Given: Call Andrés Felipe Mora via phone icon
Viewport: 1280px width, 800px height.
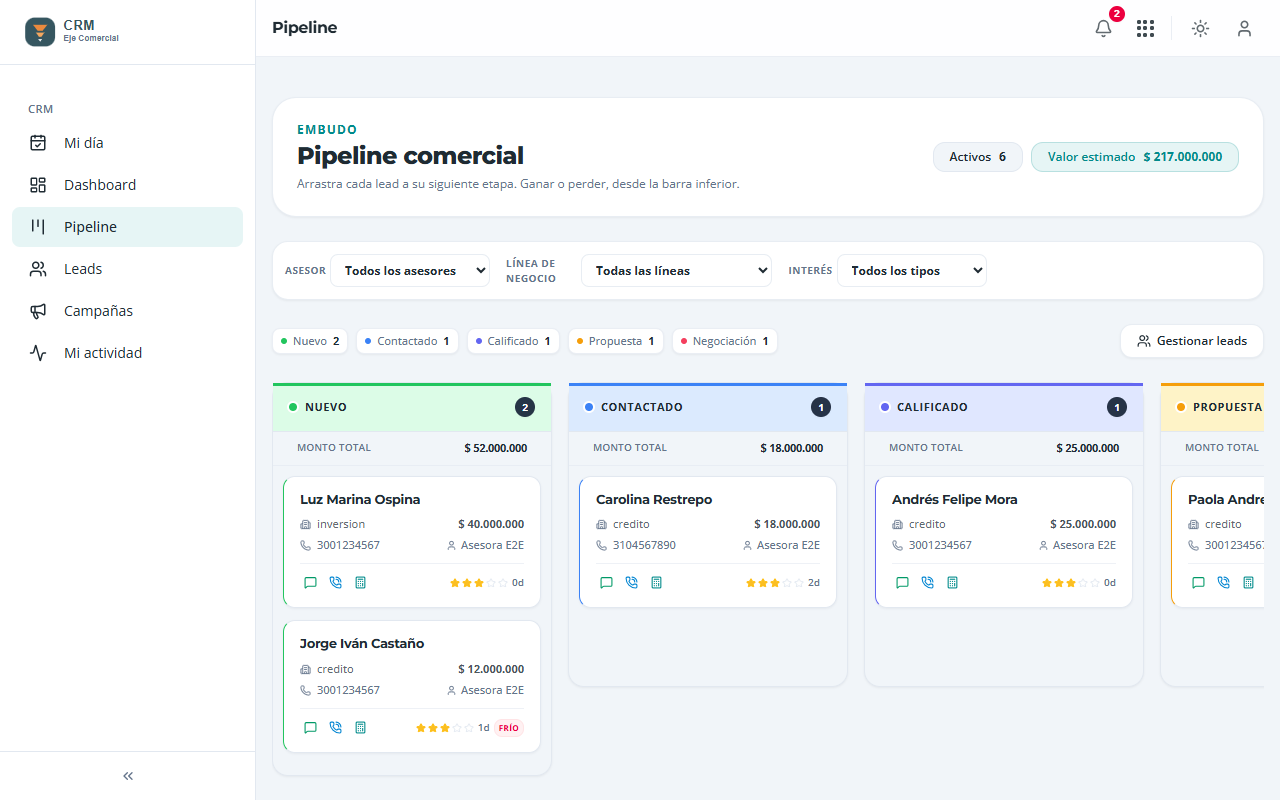Looking at the screenshot, I should click(927, 582).
